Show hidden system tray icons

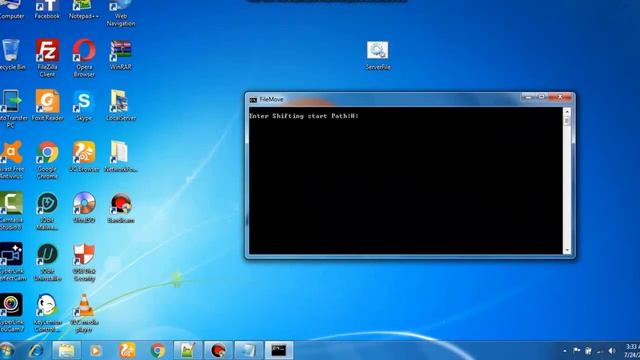pos(565,351)
